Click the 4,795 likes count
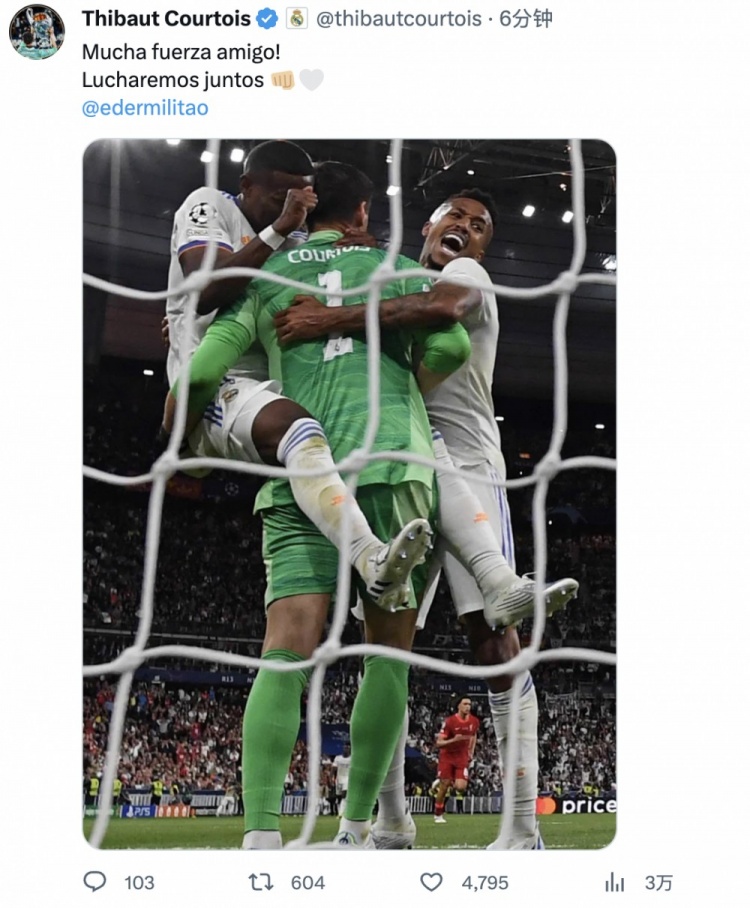This screenshot has width=750, height=908. tap(485, 883)
